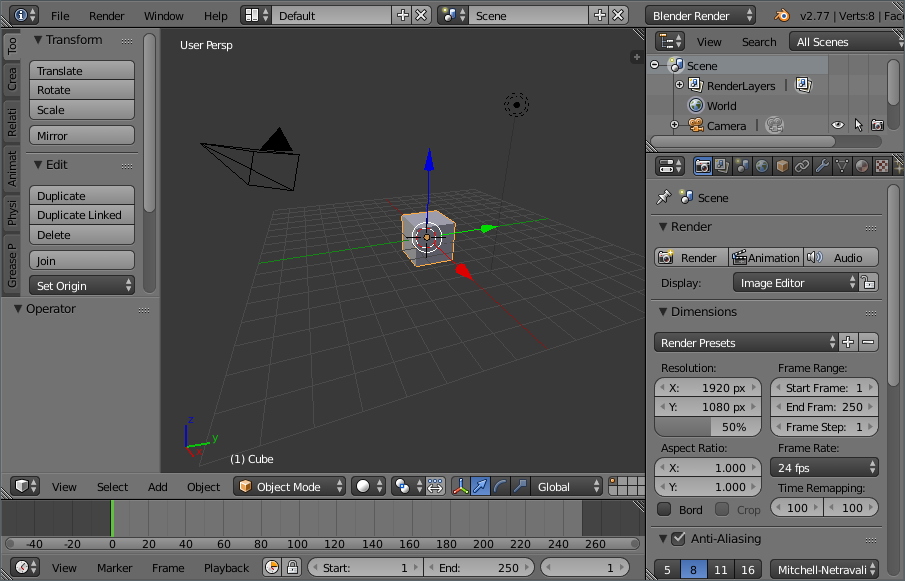Disable the Anti-Aliasing checkbox

679,539
